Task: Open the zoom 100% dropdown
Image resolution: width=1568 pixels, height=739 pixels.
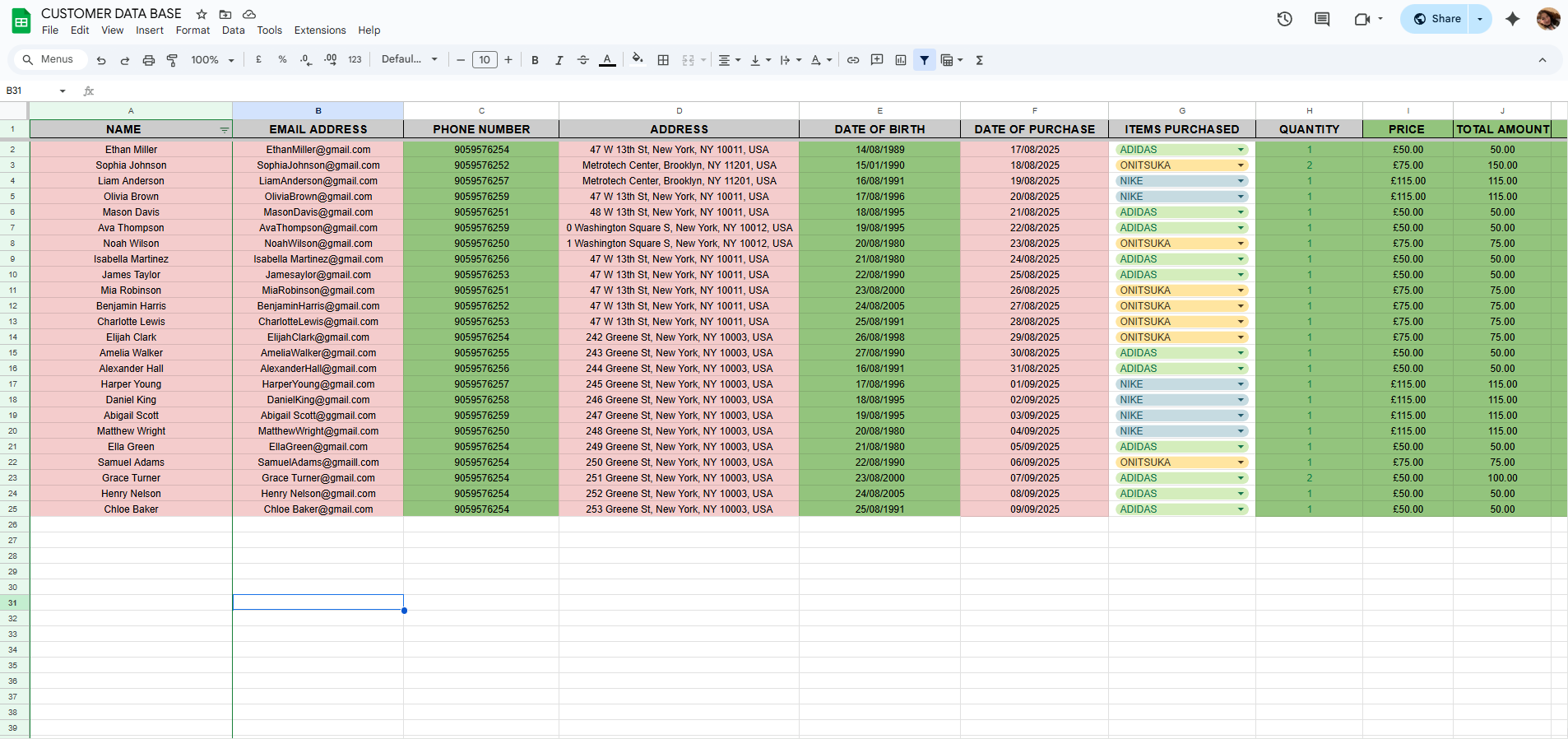Action: click(x=212, y=60)
